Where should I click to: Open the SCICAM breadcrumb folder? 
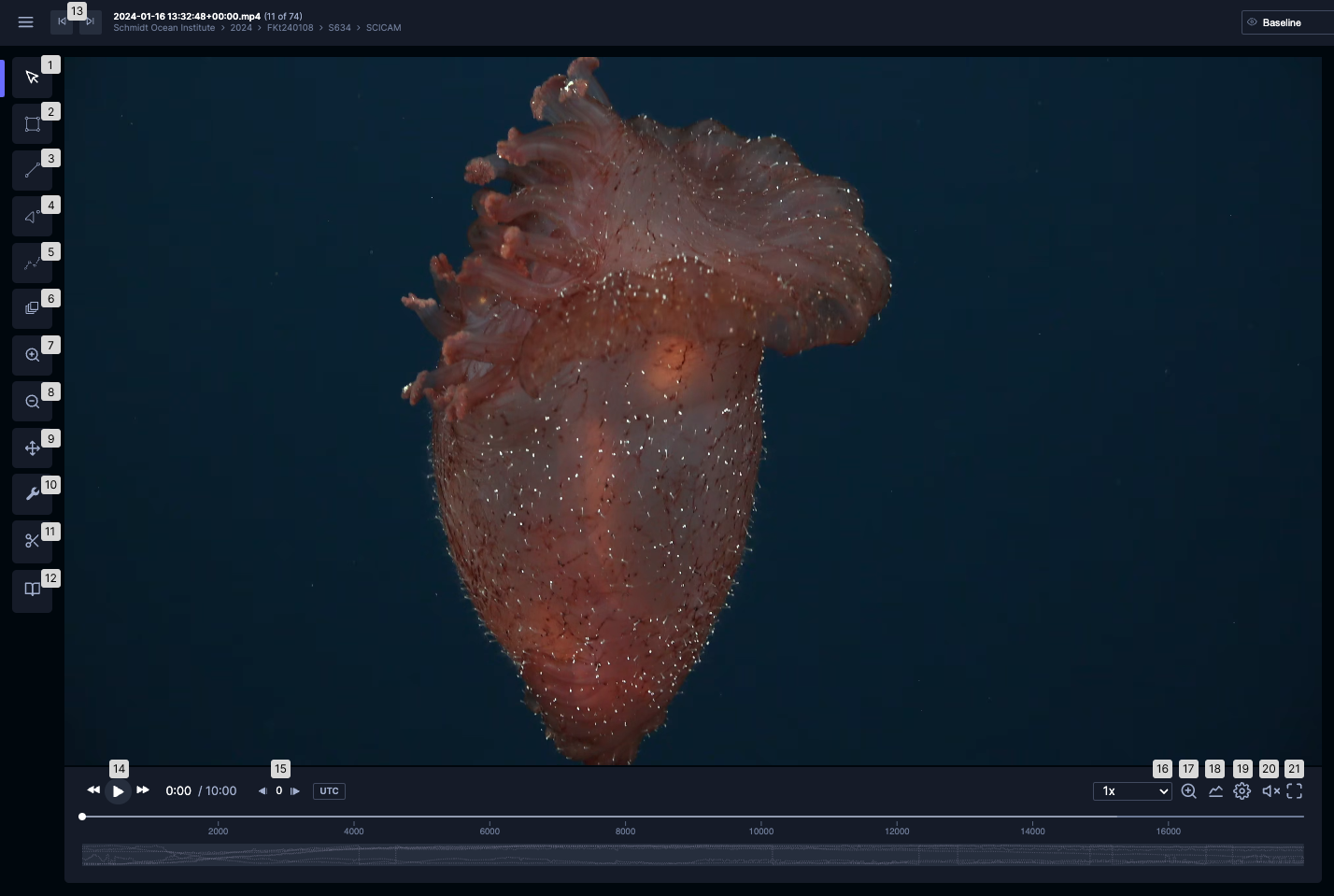383,28
